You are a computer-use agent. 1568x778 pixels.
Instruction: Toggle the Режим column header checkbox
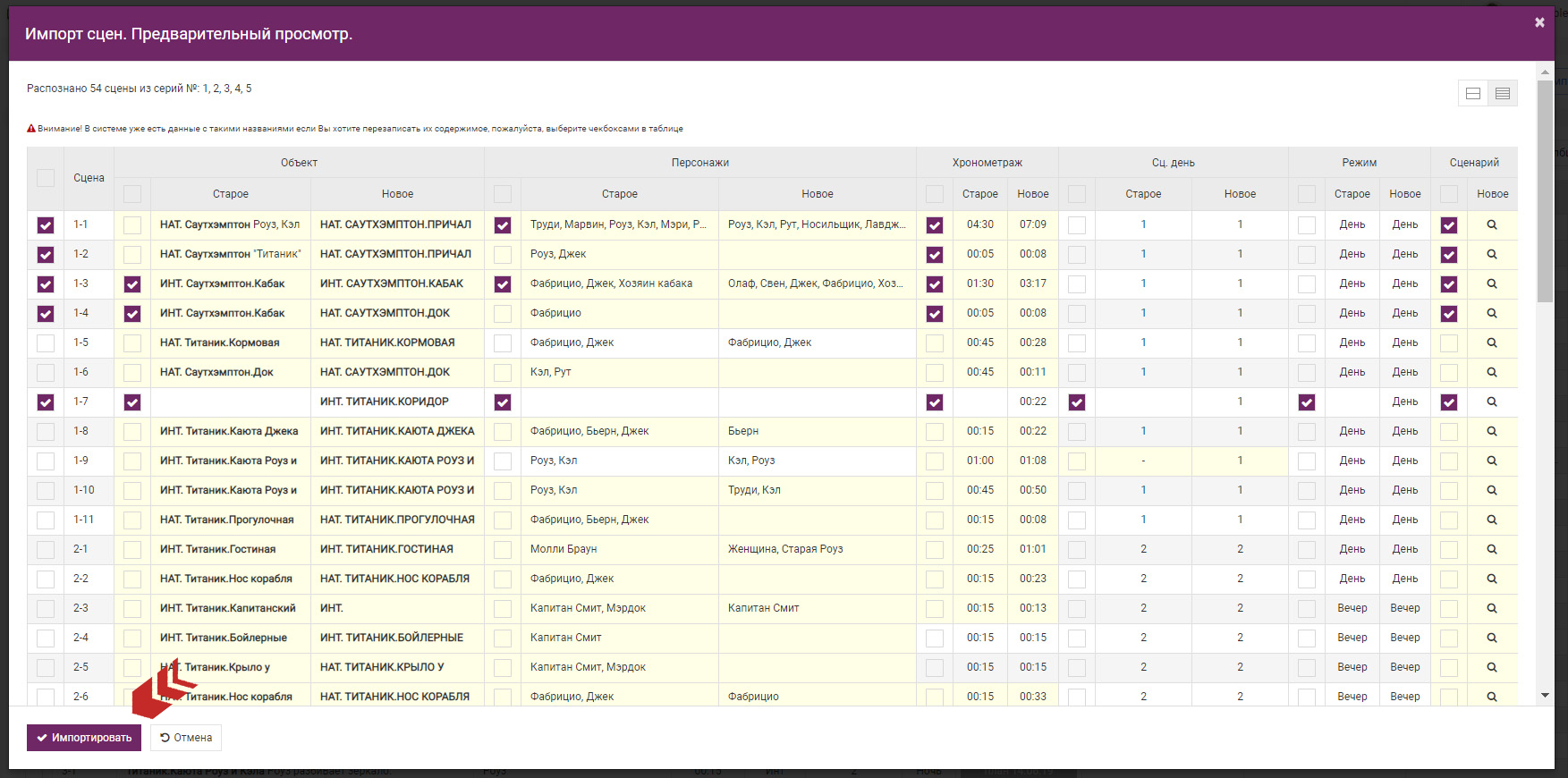[x=1307, y=194]
